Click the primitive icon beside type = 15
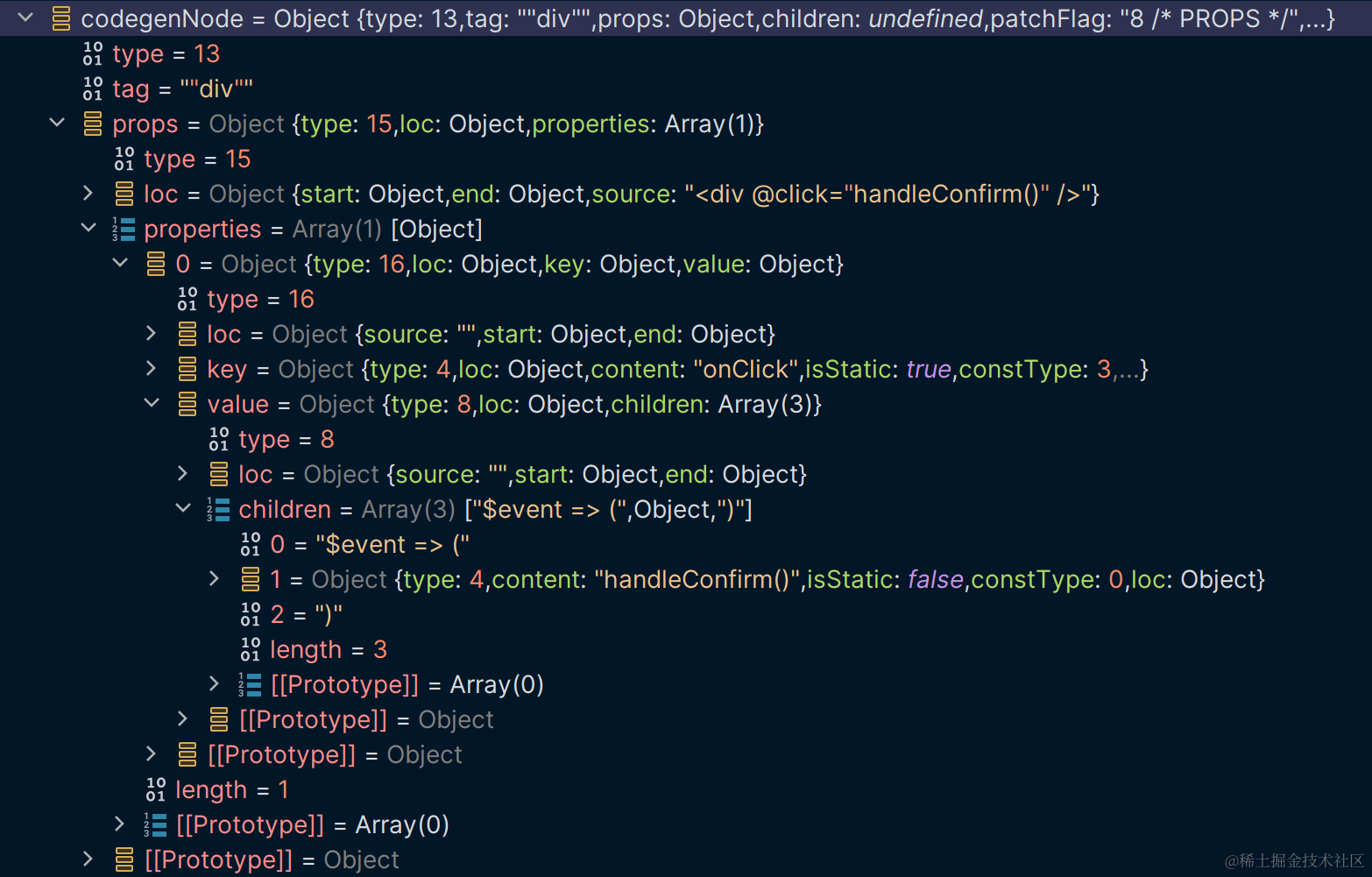The height and width of the screenshot is (877, 1372). pyautogui.click(x=124, y=159)
